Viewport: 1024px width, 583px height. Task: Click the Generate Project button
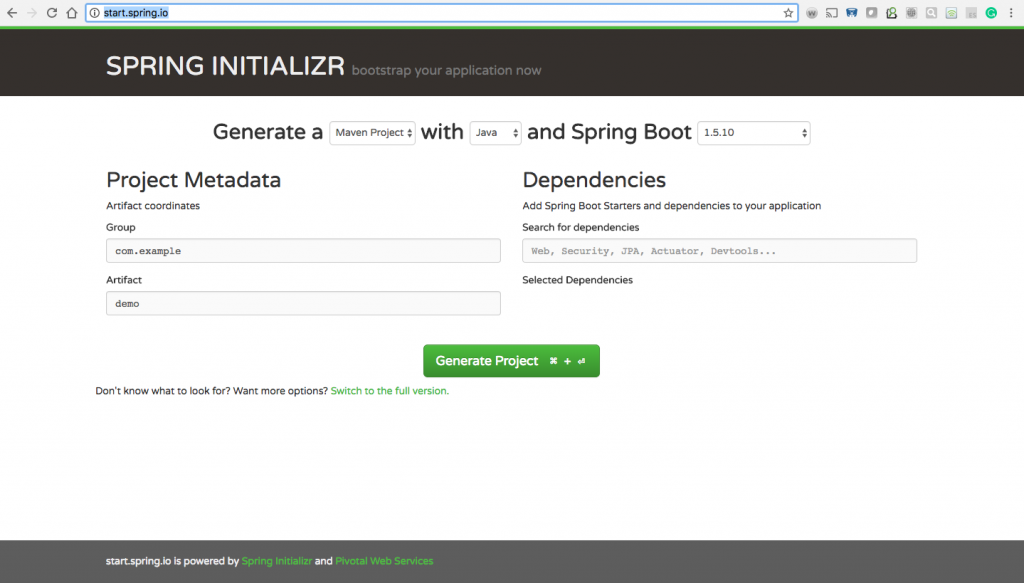[511, 360]
